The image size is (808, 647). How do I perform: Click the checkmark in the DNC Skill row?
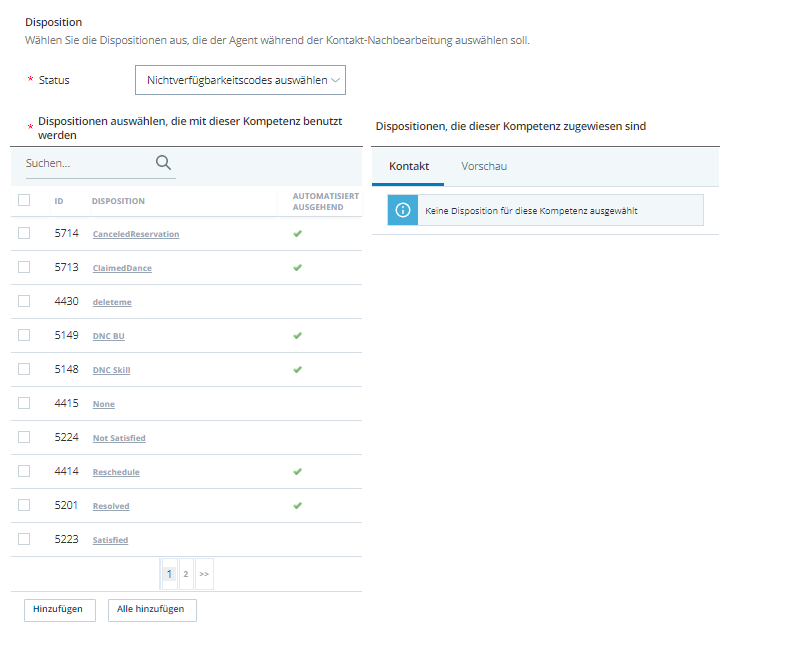click(x=297, y=370)
